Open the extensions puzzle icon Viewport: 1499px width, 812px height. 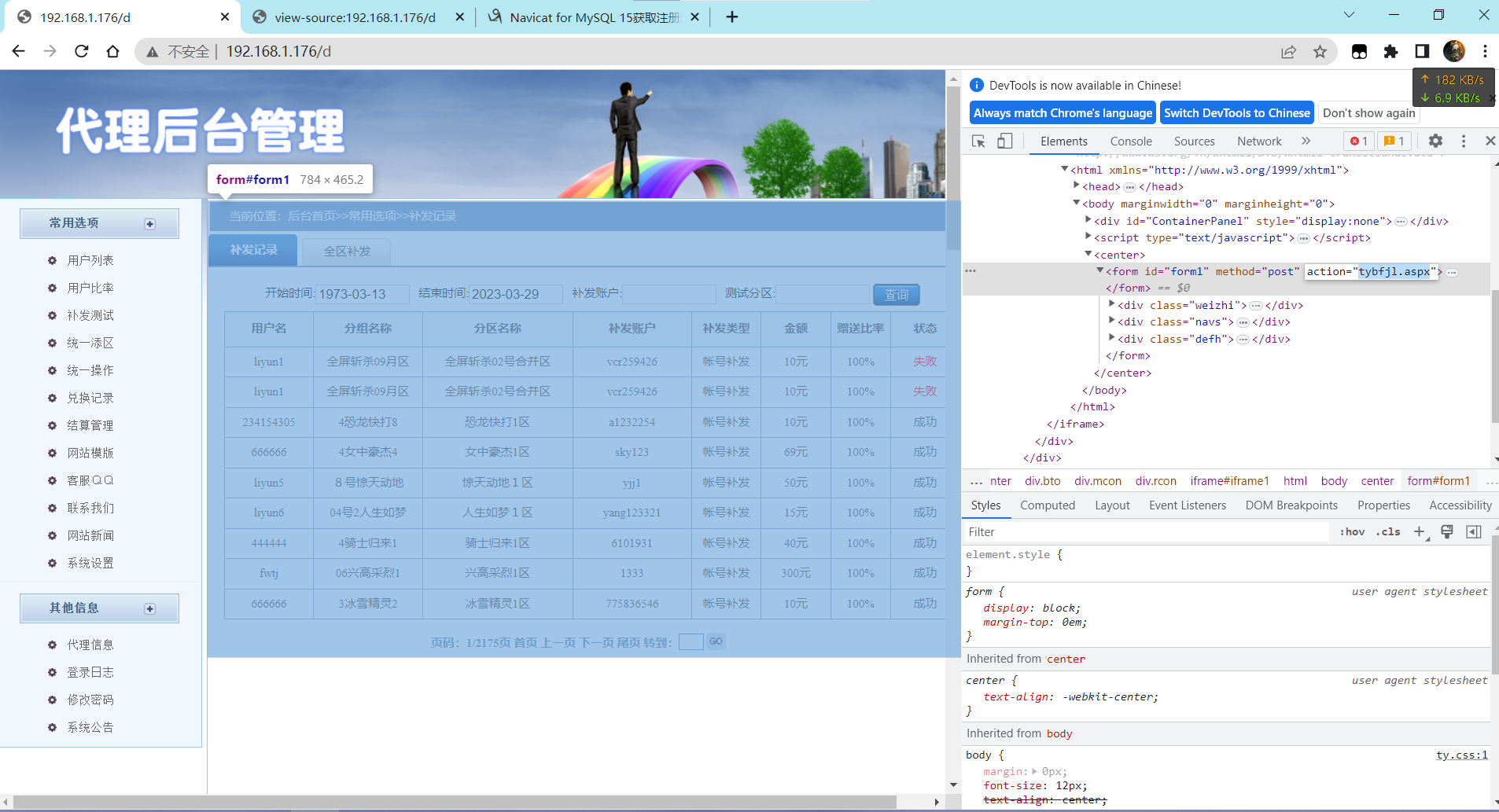[x=1390, y=52]
